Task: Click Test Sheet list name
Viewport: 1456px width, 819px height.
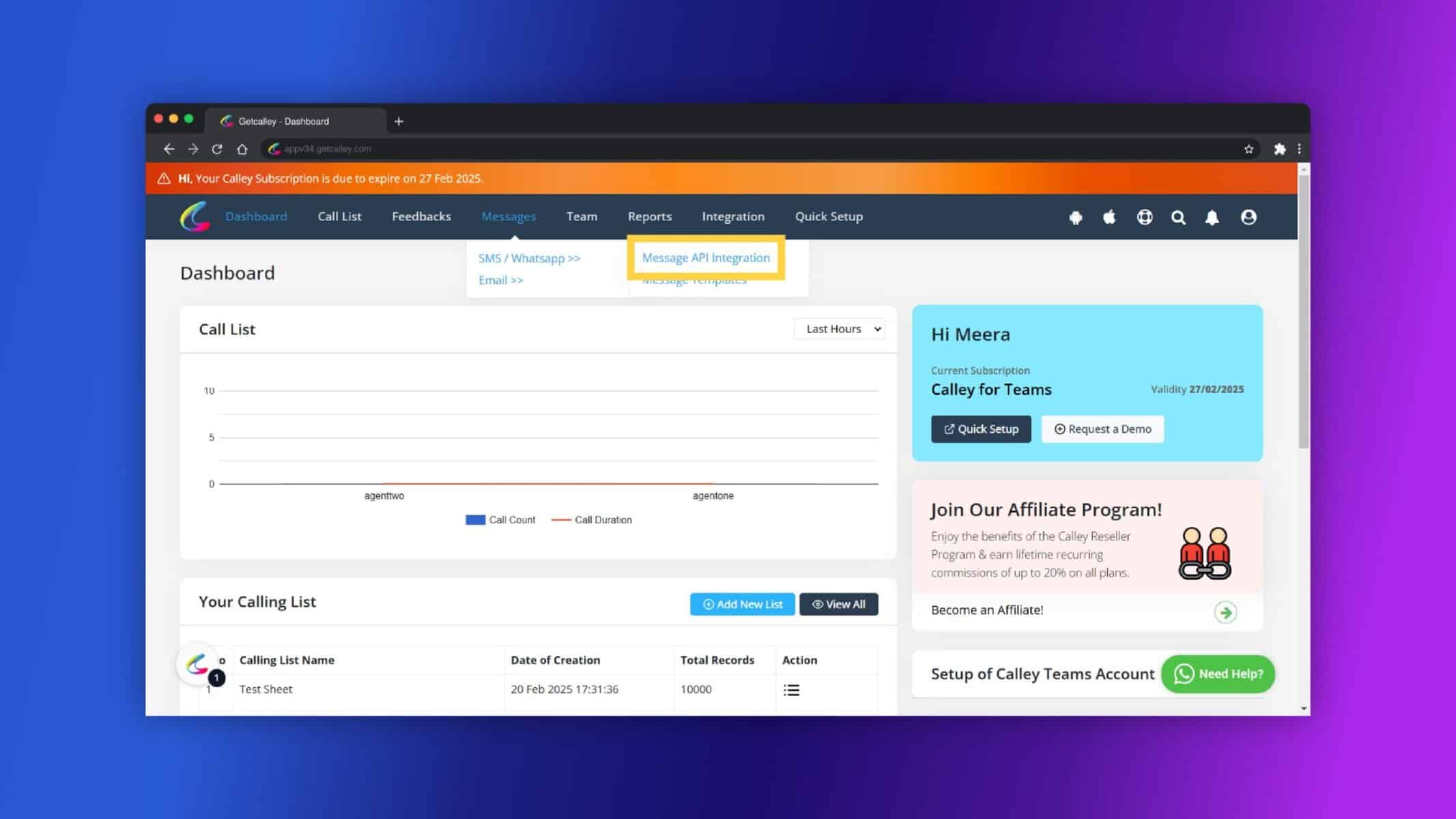Action: [x=266, y=689]
